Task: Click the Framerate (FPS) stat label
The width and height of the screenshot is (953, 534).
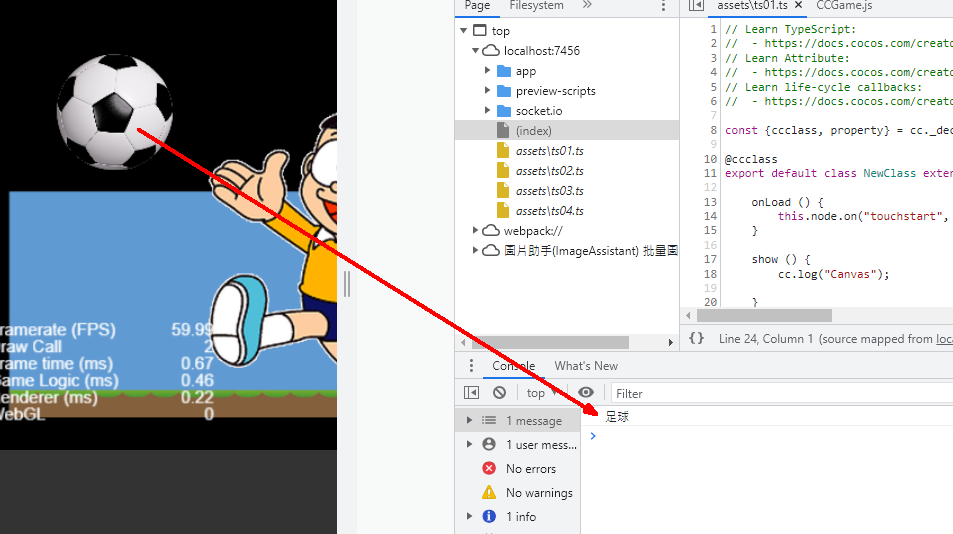Action: [x=58, y=330]
